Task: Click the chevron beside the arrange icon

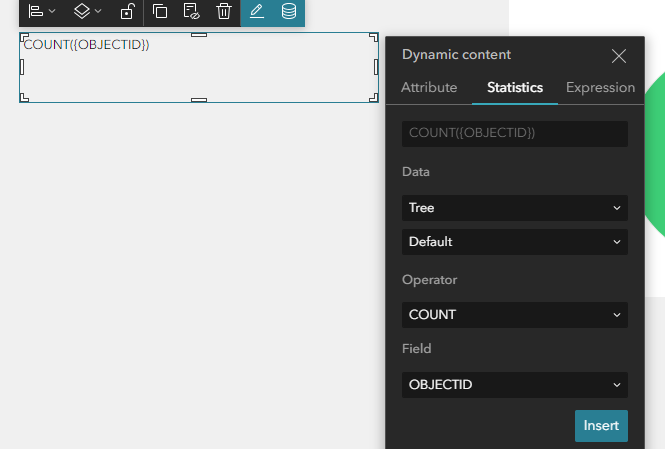Action: (x=98, y=11)
